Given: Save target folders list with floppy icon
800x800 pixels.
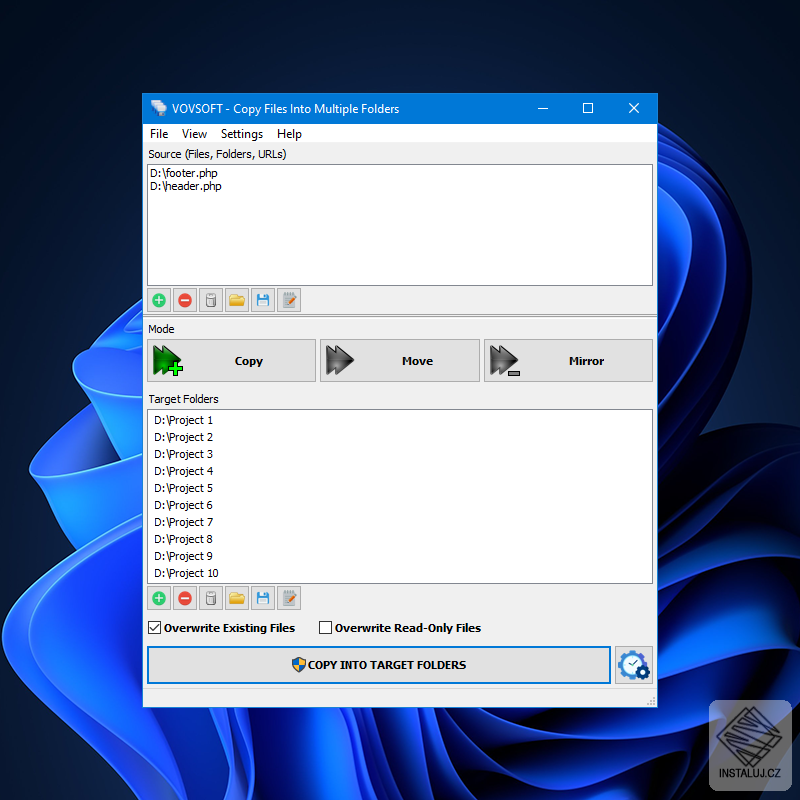Looking at the screenshot, I should pyautogui.click(x=263, y=598).
